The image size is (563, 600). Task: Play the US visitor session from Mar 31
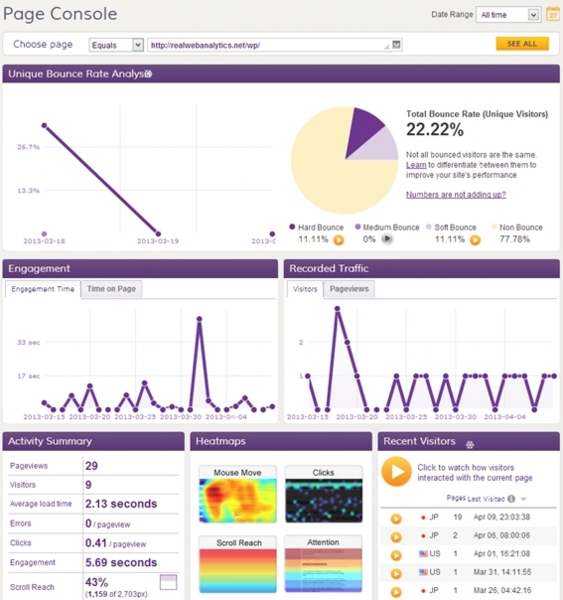coord(396,573)
